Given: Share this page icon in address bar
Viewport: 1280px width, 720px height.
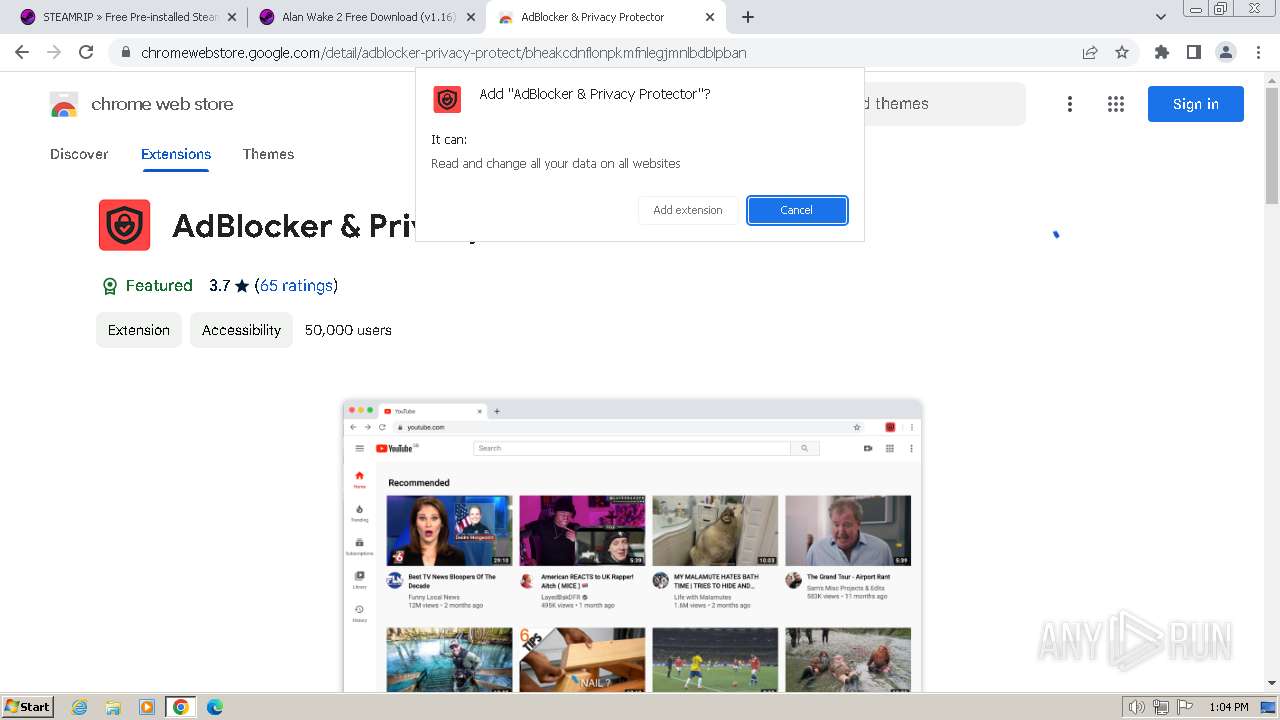Looking at the screenshot, I should point(1090,52).
